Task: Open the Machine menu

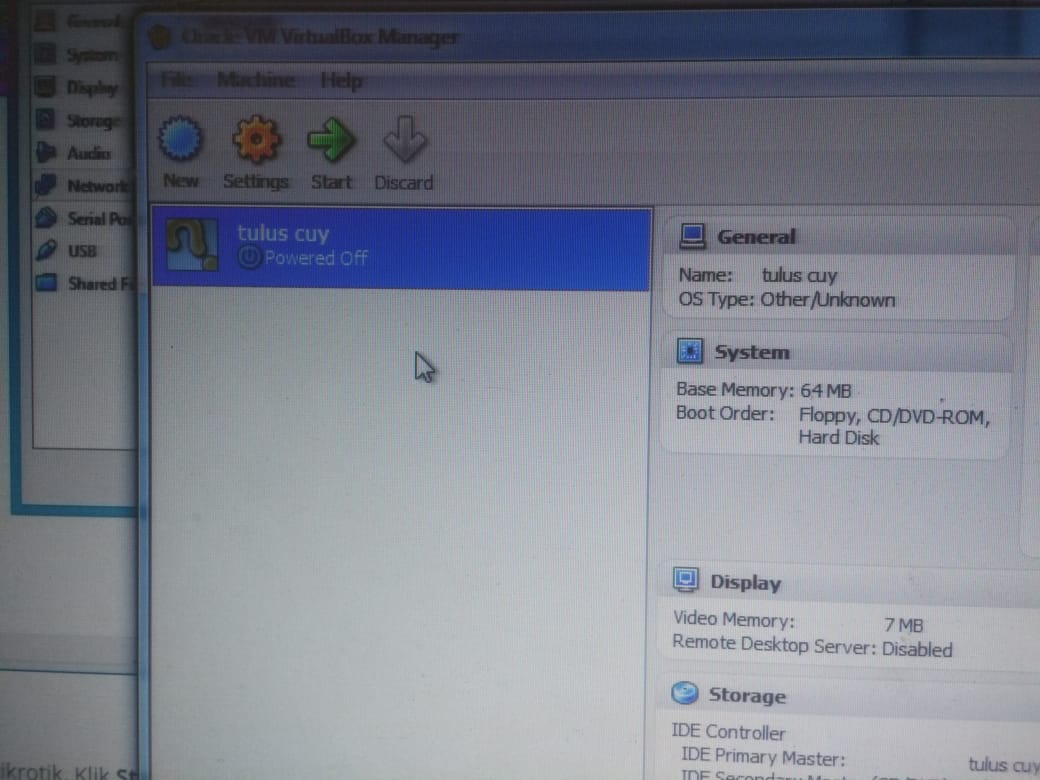Action: pyautogui.click(x=256, y=80)
